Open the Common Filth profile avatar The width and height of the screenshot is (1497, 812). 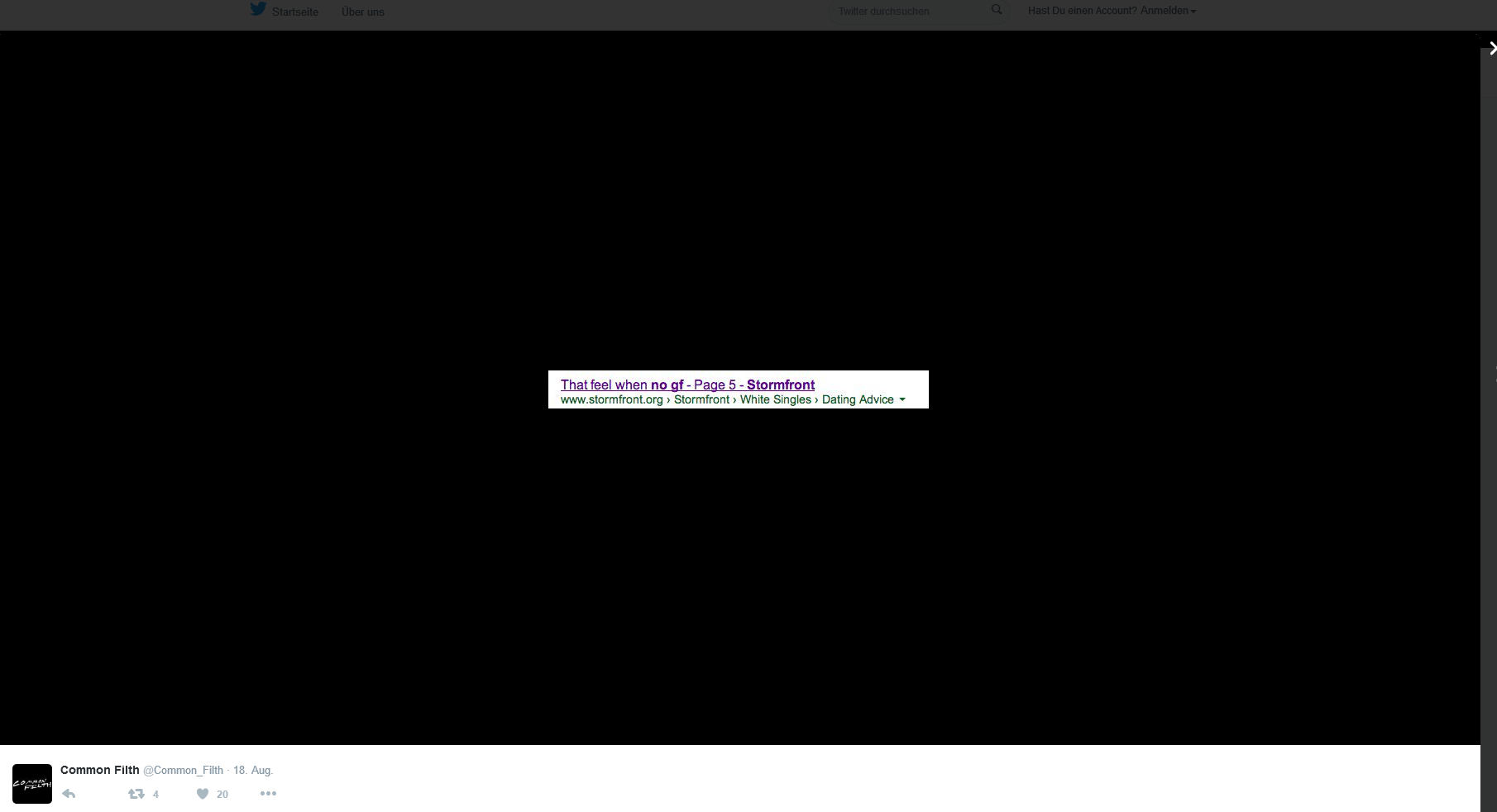[x=32, y=784]
